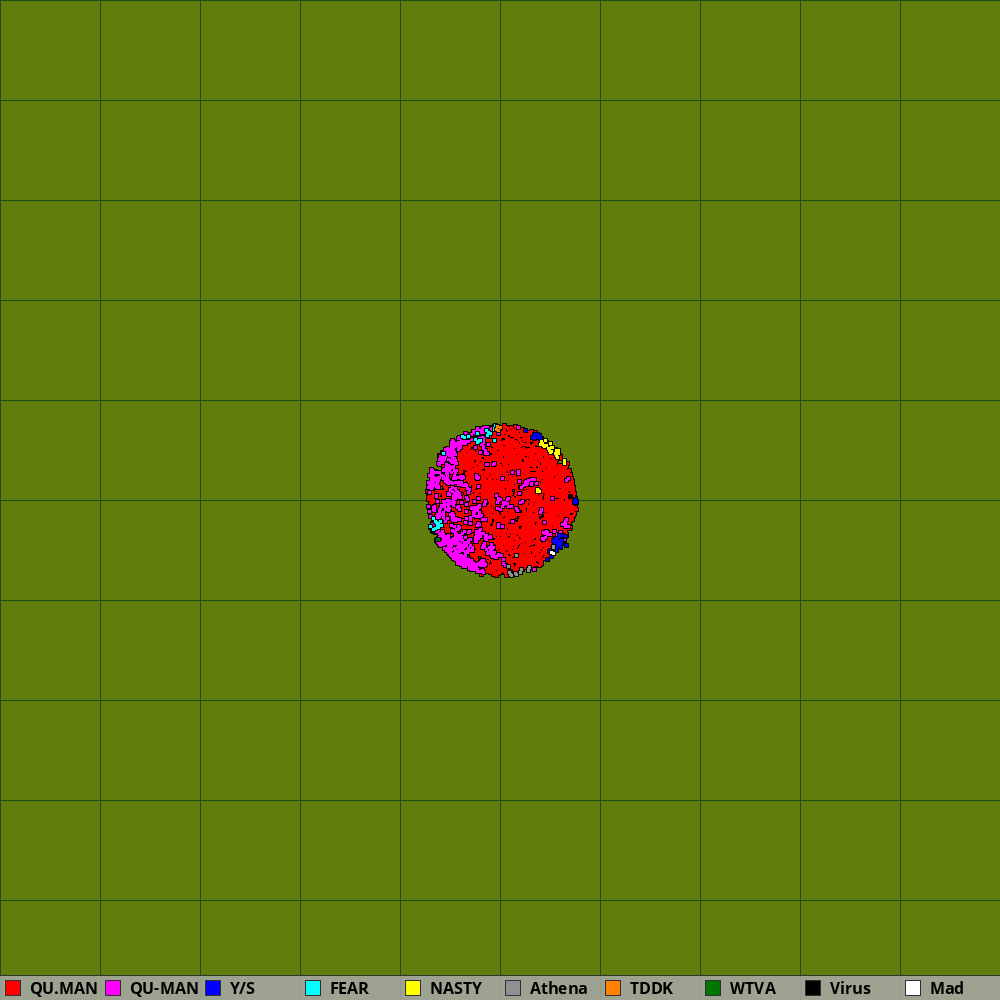The image size is (1000, 1000).
Task: Click the TDDK label in the legend
Action: tap(651, 988)
